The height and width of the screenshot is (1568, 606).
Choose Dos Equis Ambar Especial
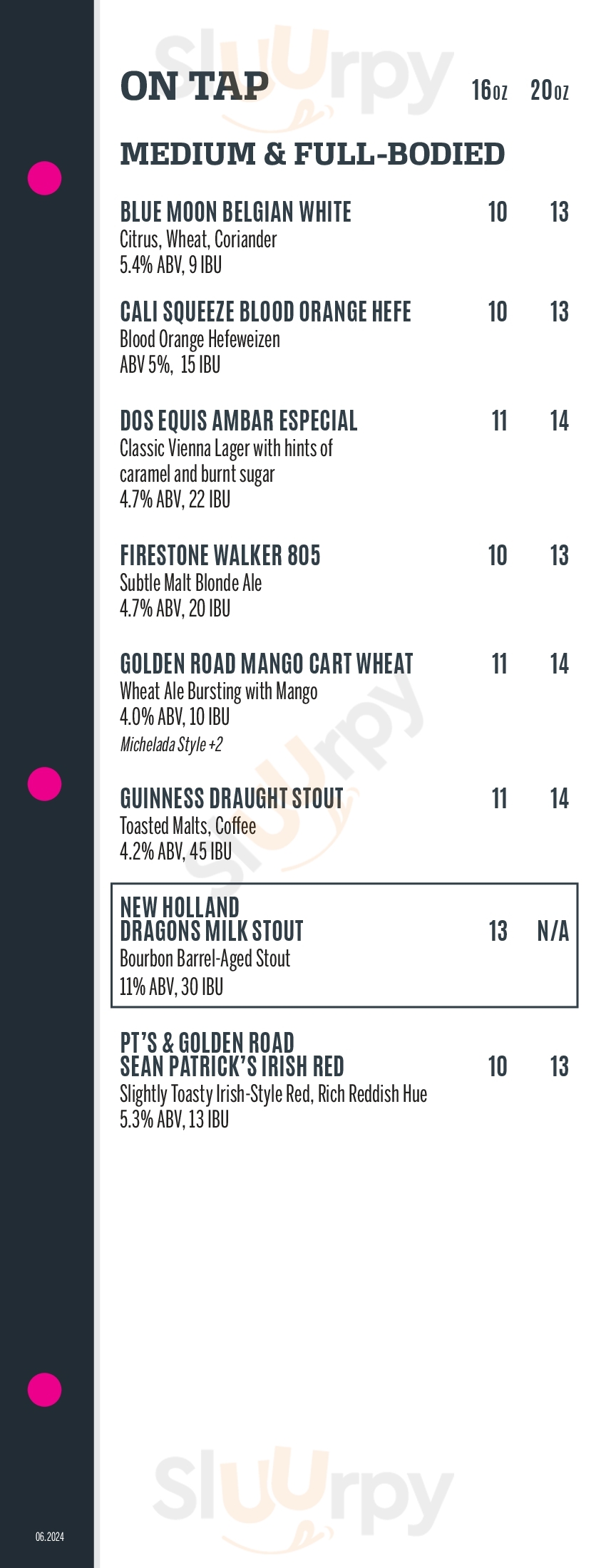238,421
